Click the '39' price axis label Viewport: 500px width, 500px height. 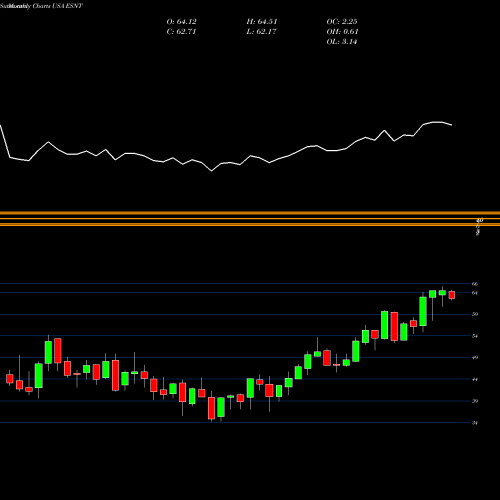pyautogui.click(x=475, y=401)
